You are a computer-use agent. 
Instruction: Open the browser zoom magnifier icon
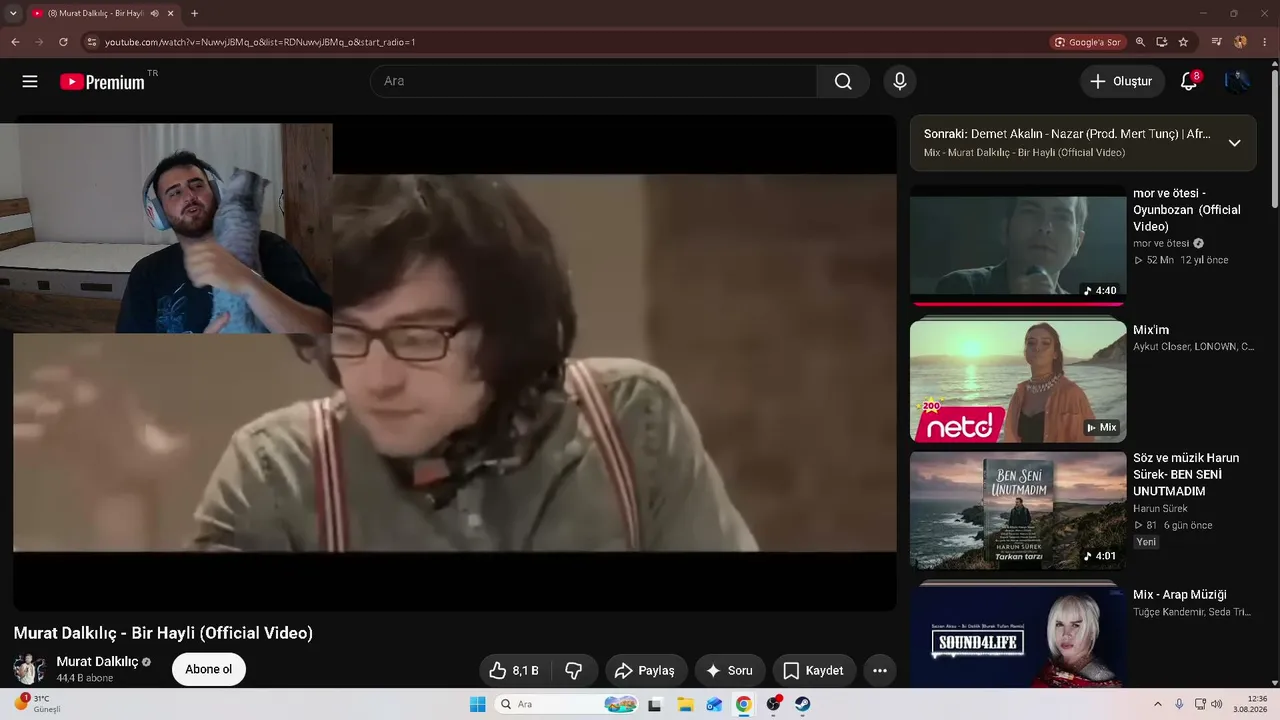pos(1140,42)
